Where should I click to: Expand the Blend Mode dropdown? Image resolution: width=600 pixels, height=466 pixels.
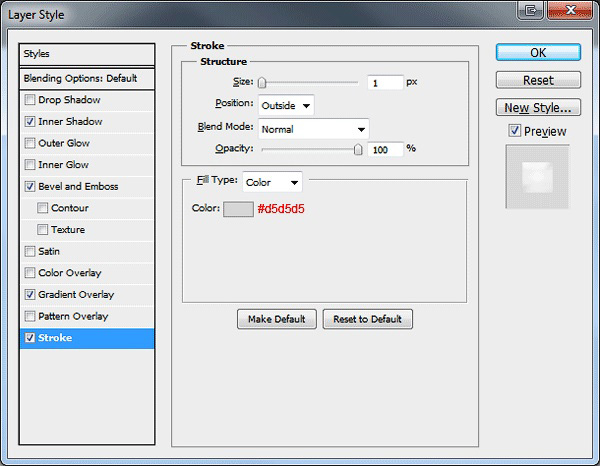pos(313,129)
